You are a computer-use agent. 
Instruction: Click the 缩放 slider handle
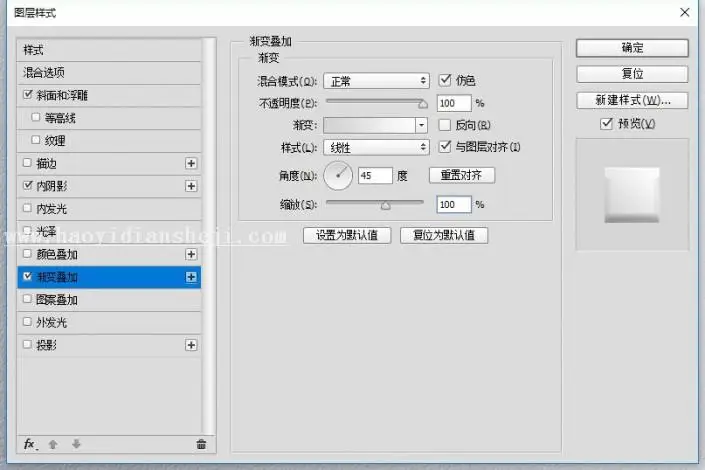click(x=385, y=206)
